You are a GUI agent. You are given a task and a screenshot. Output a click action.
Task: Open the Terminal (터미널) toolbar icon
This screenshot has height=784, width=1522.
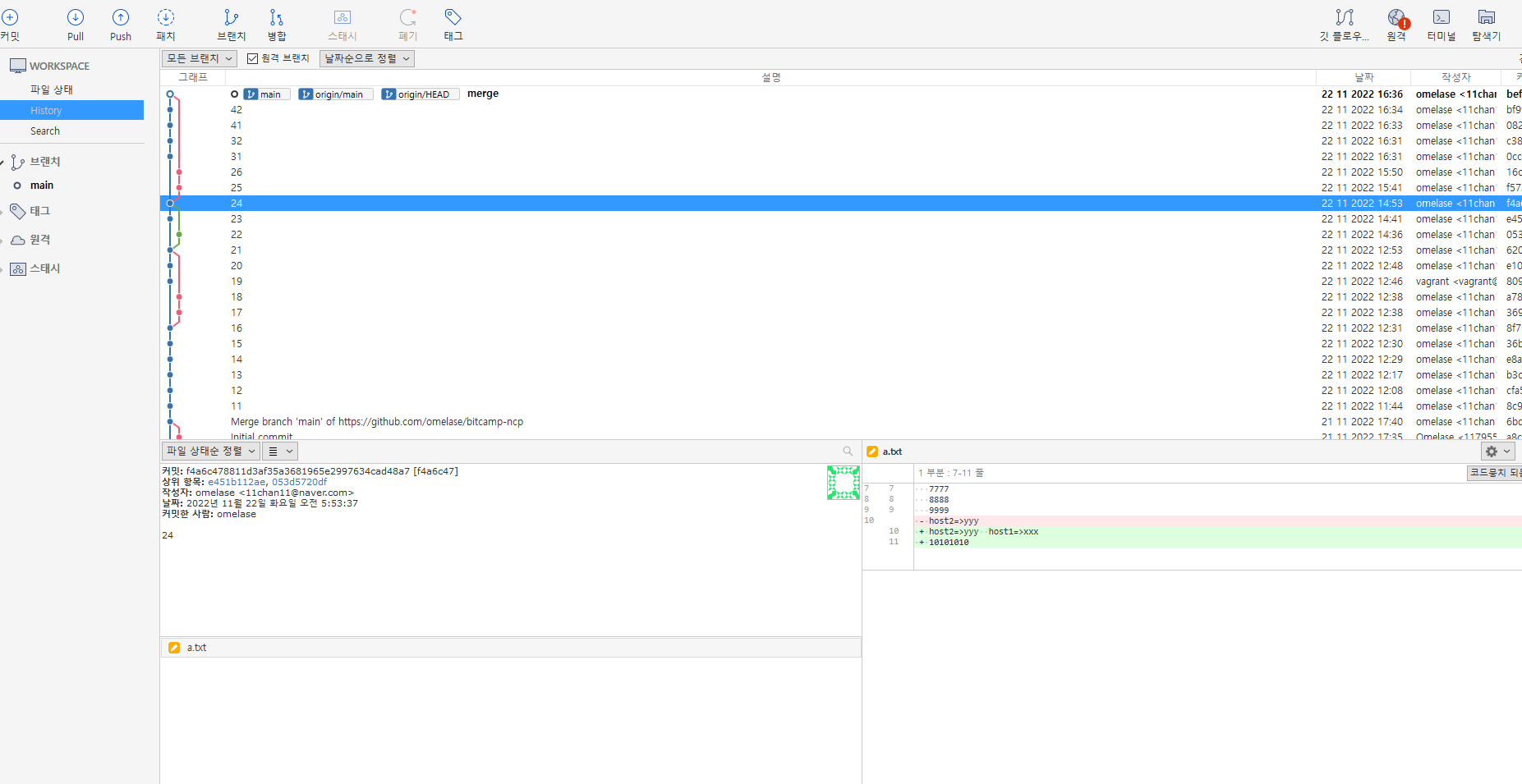(x=1442, y=24)
